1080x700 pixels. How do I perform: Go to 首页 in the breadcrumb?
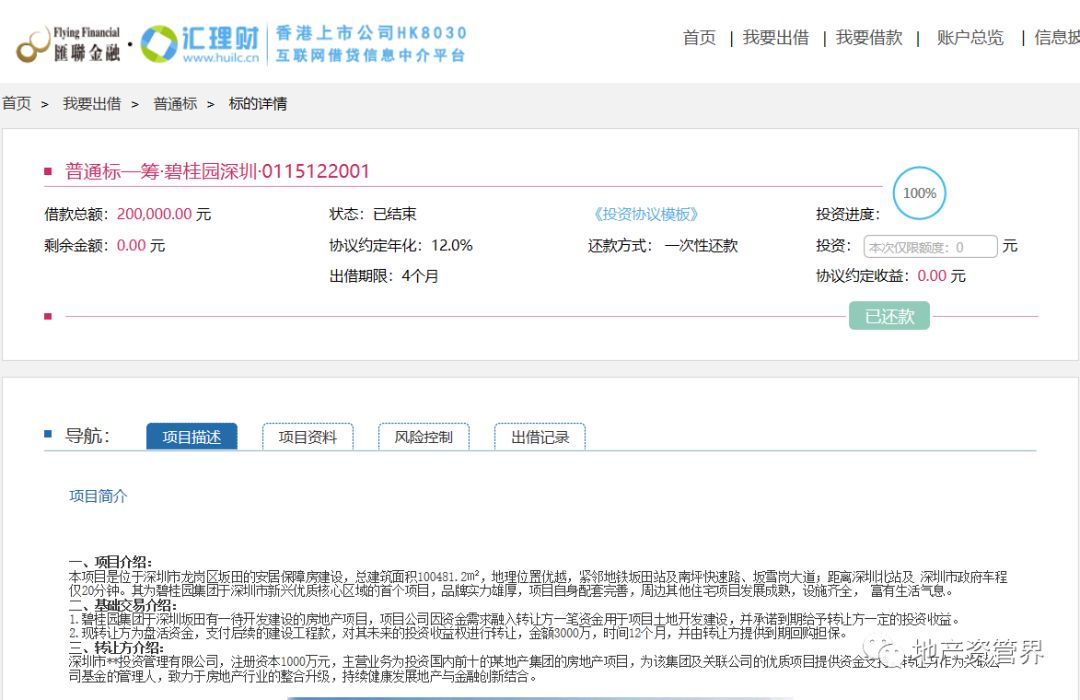(17, 104)
